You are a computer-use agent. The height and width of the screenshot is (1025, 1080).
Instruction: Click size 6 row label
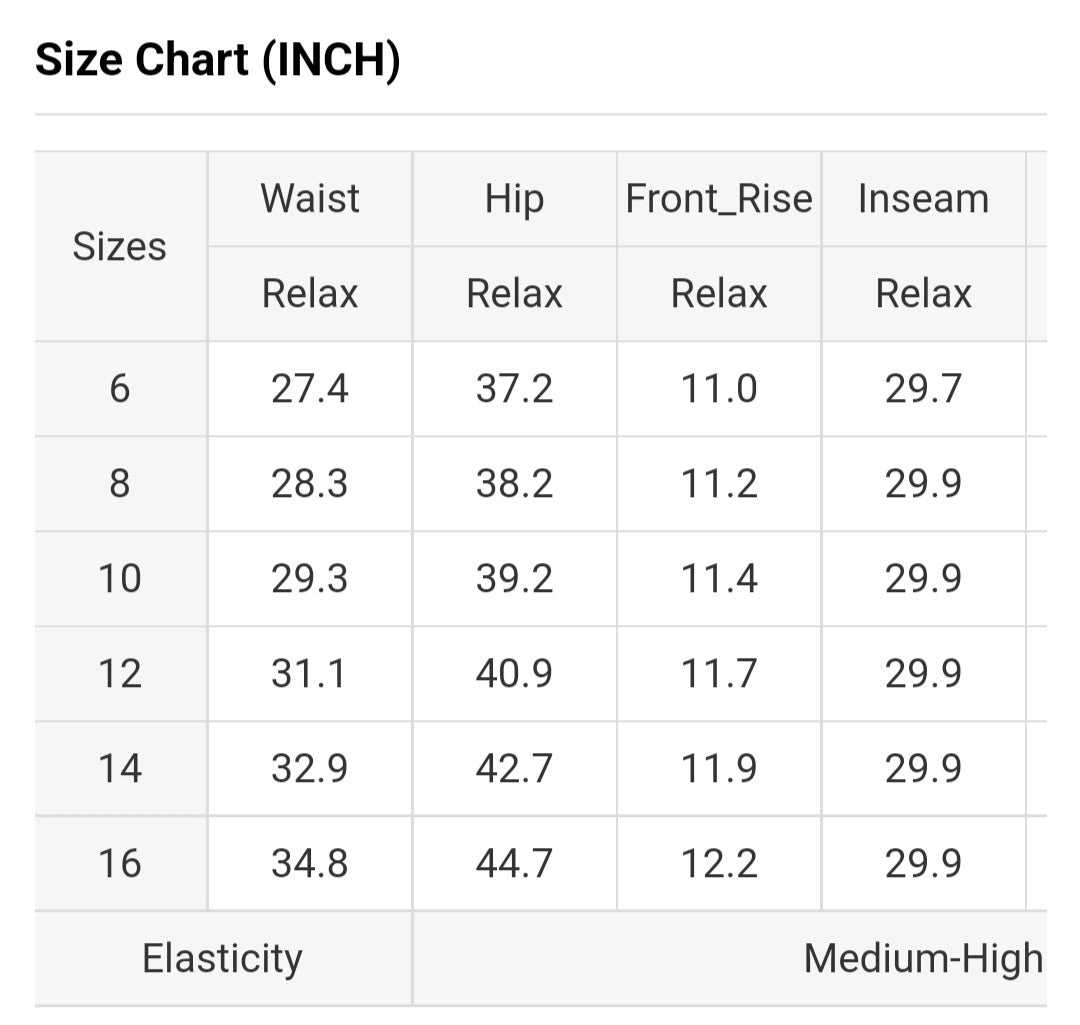[x=120, y=388]
